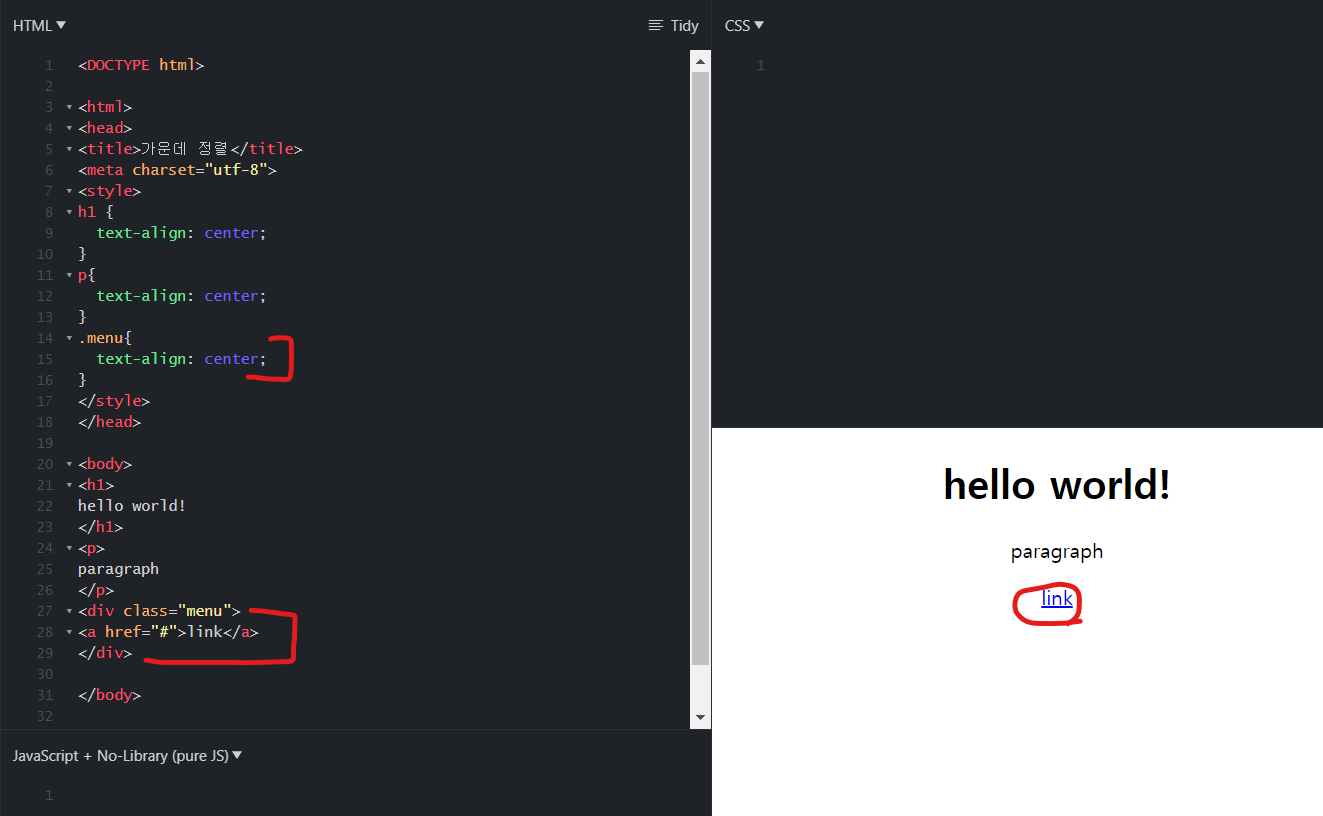Open the CSS language dropdown

[x=744, y=25]
